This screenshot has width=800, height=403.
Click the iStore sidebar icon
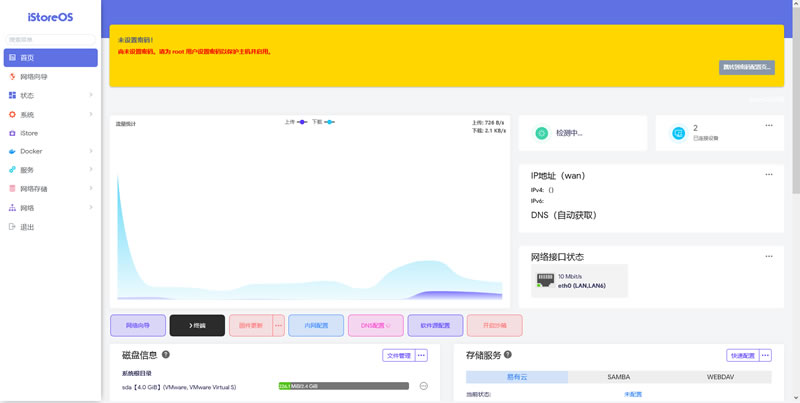(12, 133)
